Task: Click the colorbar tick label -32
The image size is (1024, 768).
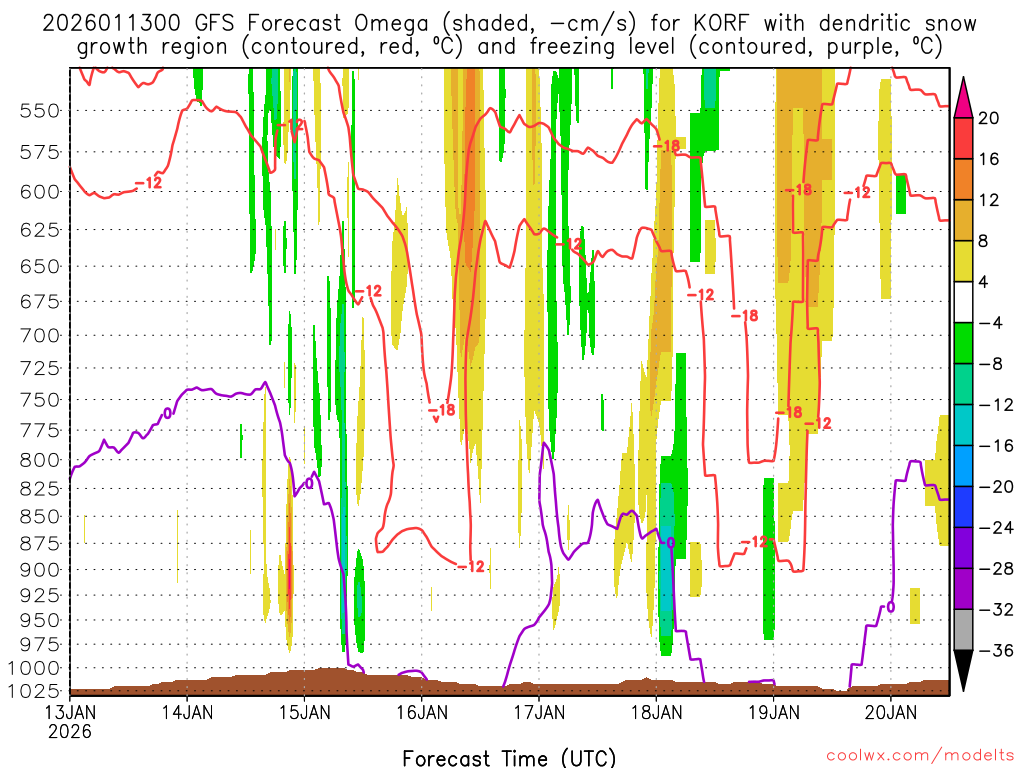Action: (995, 609)
